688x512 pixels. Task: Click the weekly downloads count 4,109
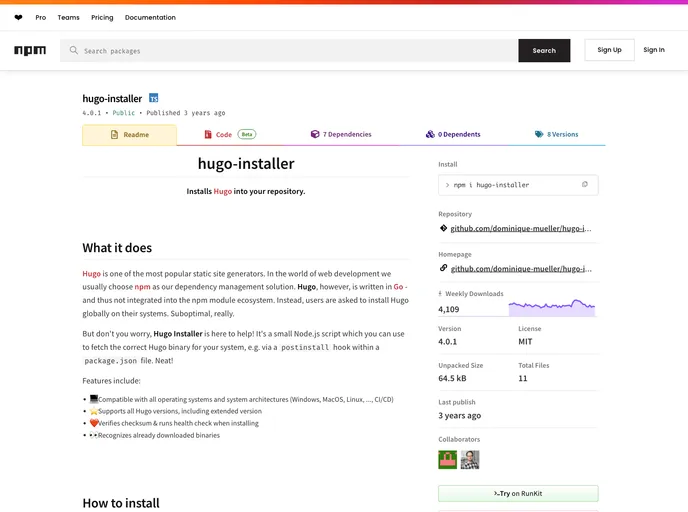448,309
